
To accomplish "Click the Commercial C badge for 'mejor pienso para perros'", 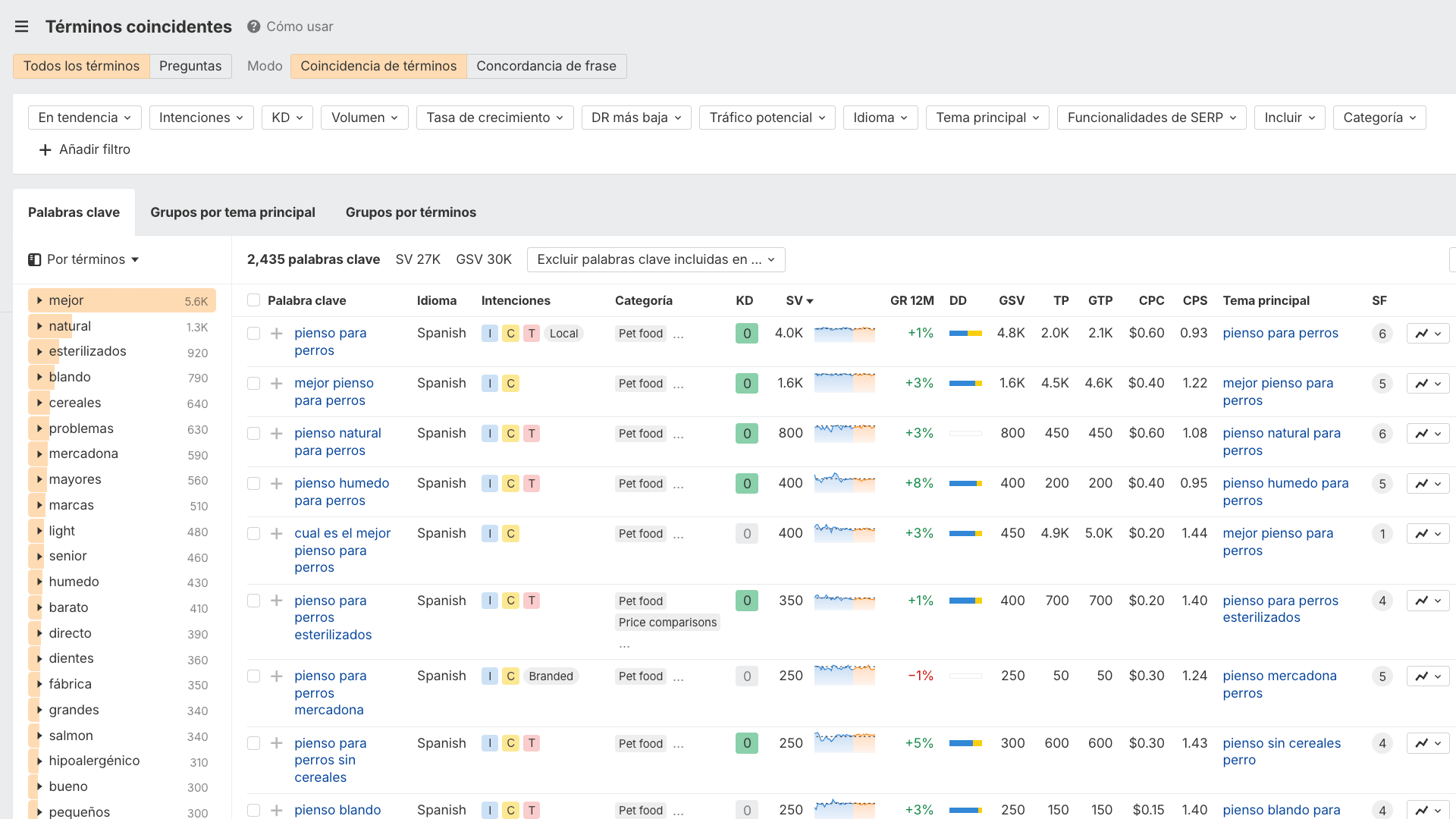I will pyautogui.click(x=511, y=384).
